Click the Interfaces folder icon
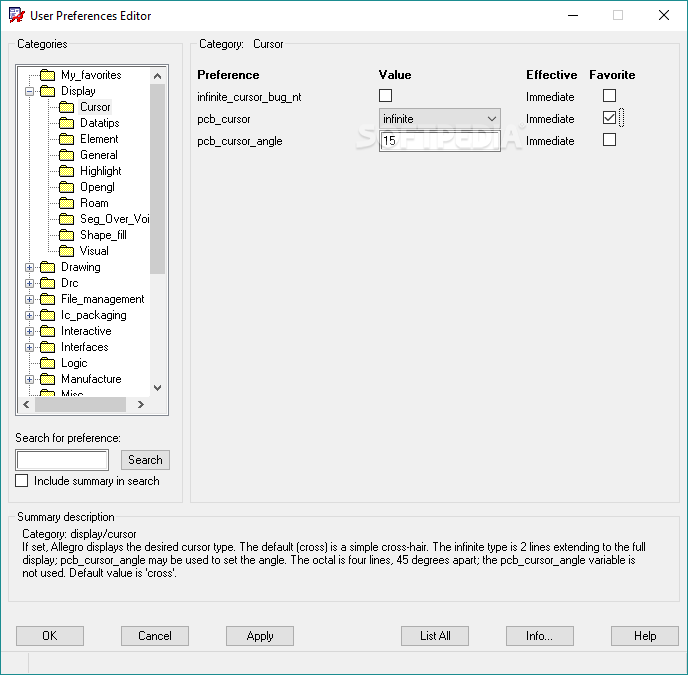 [47, 347]
